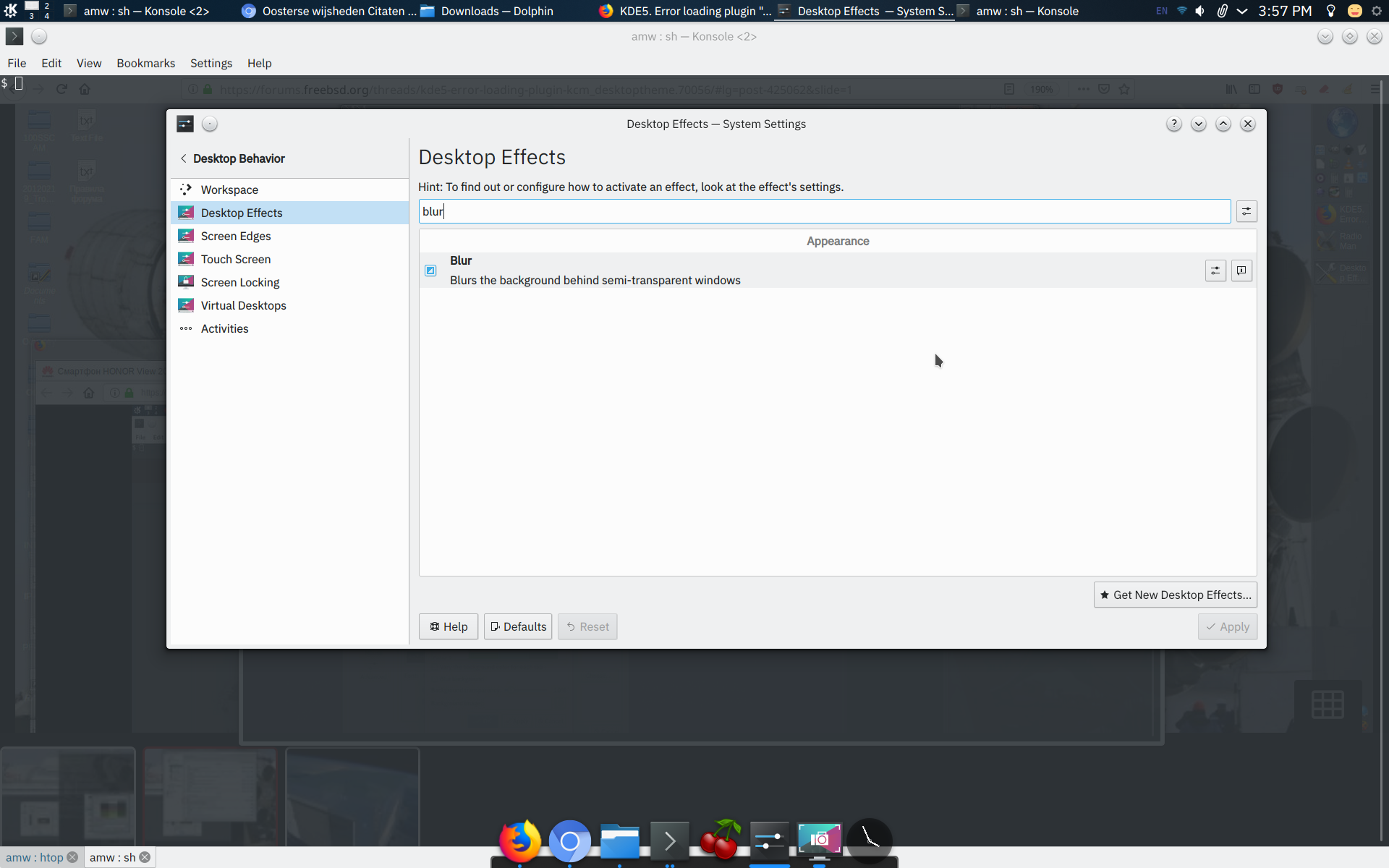1389x868 pixels.
Task: Open the context help question mark button
Action: [1173, 124]
